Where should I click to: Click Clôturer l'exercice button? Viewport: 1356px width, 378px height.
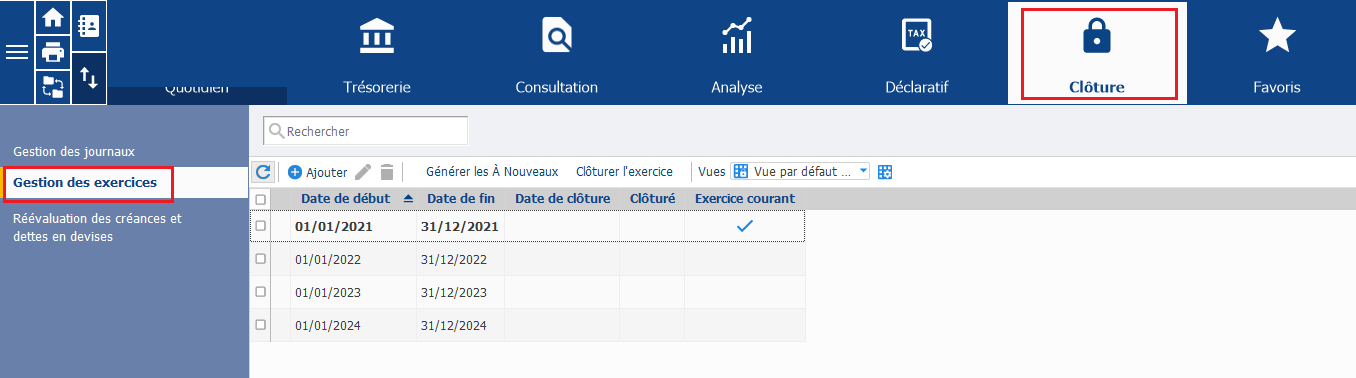pyautogui.click(x=624, y=172)
